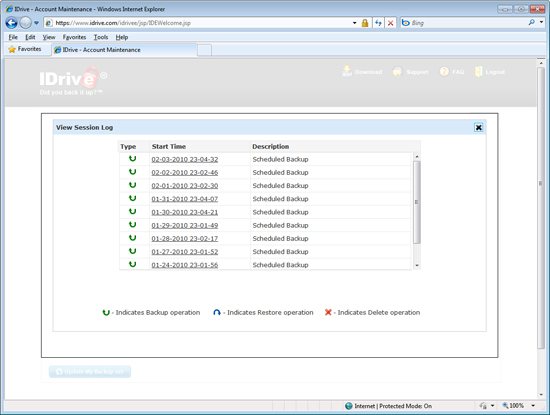Click the page scrollbar up arrow

pos(541,63)
